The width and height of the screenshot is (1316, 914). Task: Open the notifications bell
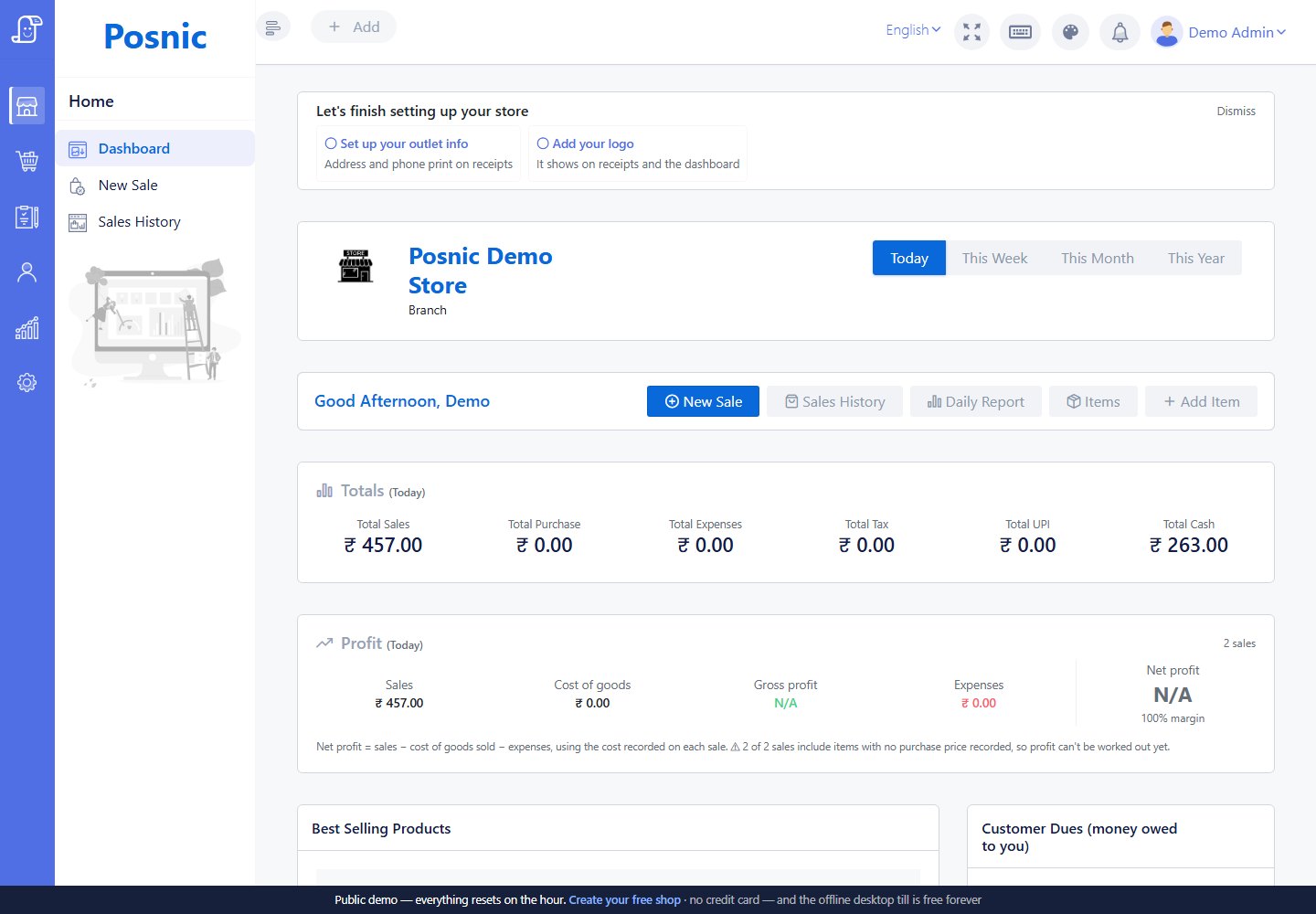pyautogui.click(x=1120, y=32)
